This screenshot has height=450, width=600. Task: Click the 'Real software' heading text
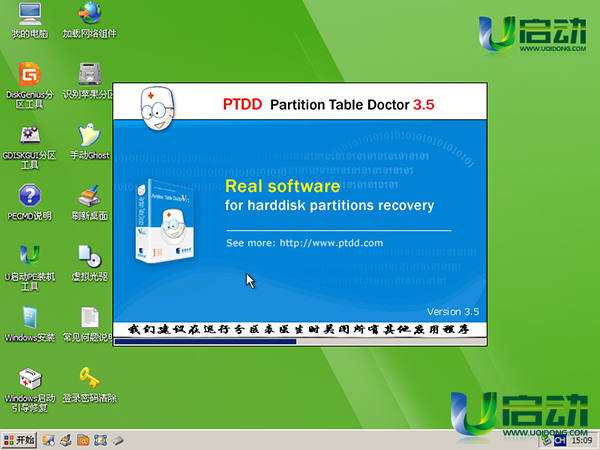(282, 186)
